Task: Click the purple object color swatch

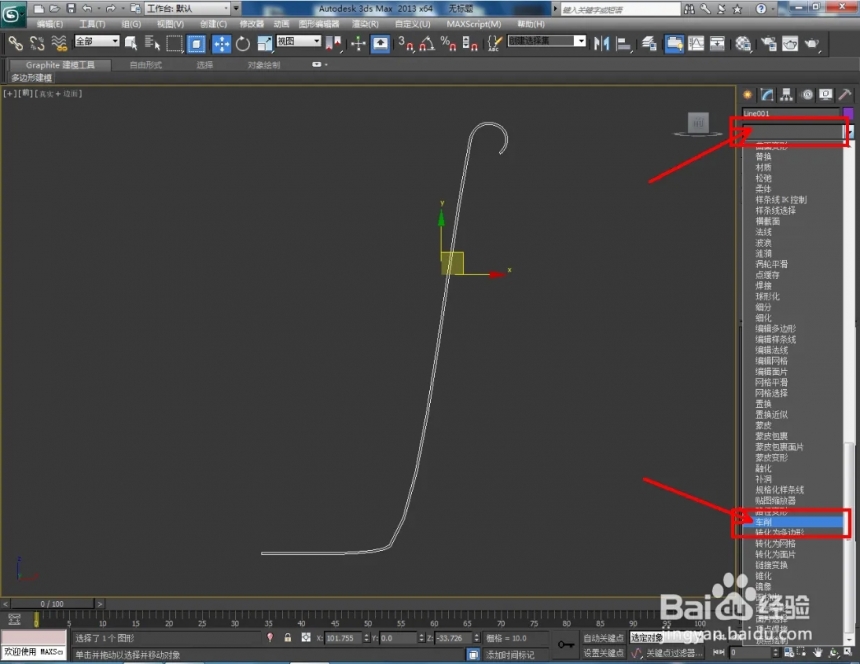Action: click(848, 113)
